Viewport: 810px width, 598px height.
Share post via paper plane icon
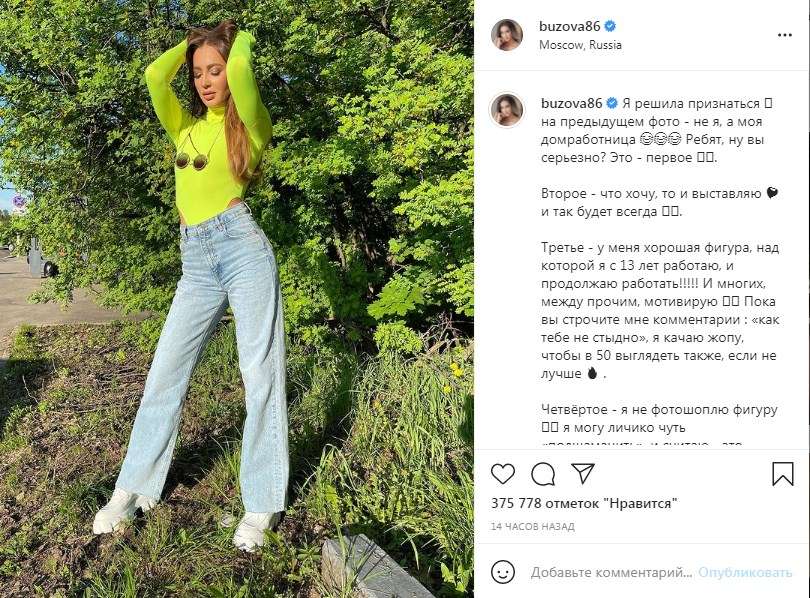coord(583,473)
